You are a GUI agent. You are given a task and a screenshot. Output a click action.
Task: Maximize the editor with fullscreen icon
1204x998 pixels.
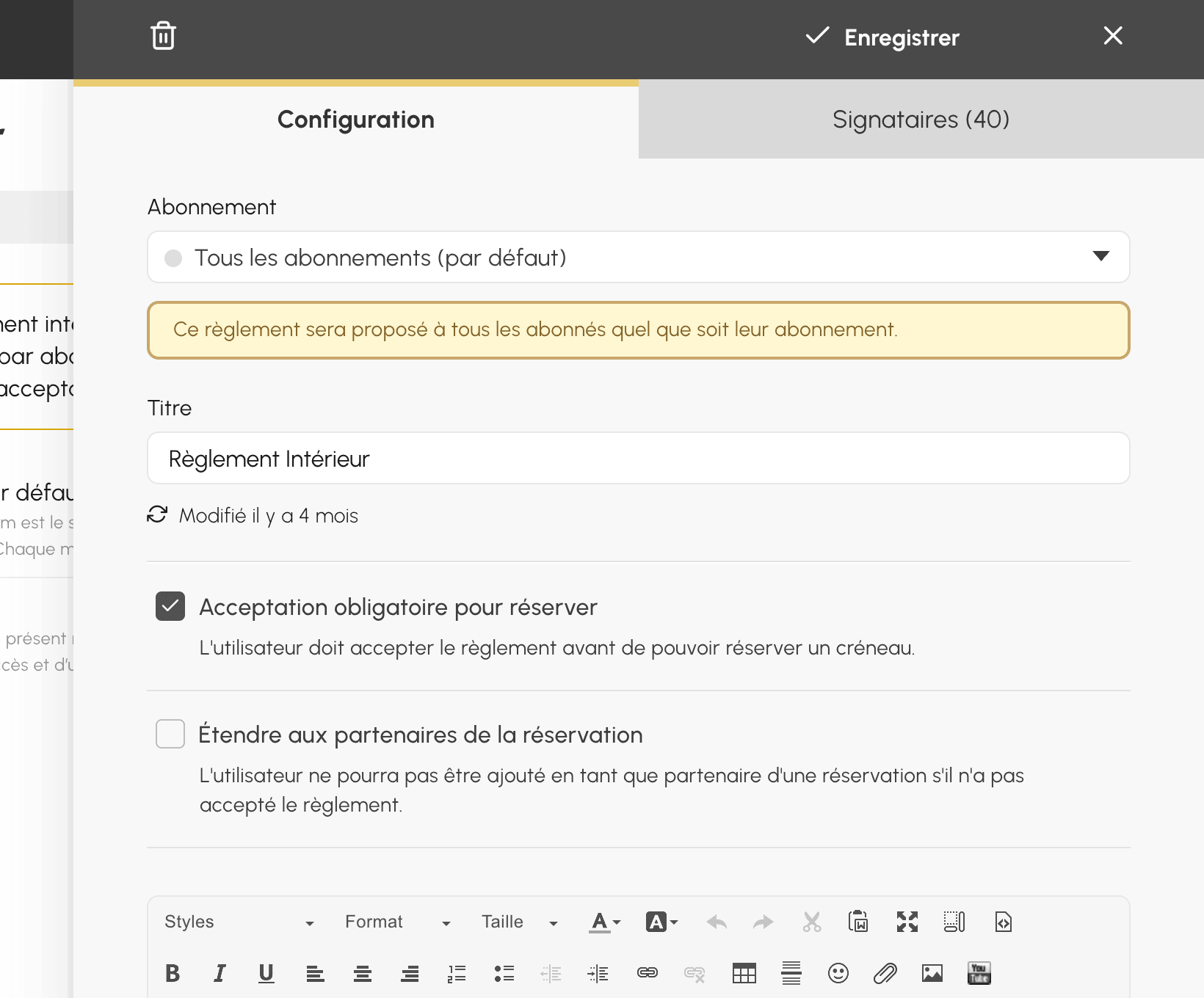coord(907,922)
